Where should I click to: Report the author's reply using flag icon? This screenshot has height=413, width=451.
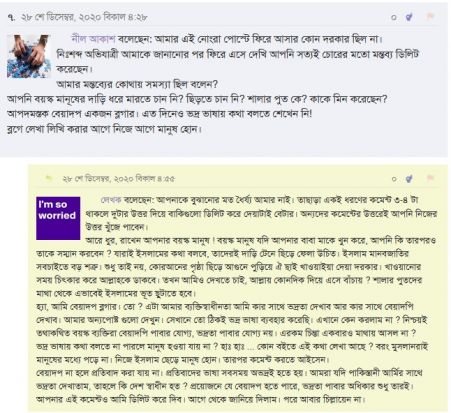point(430,178)
